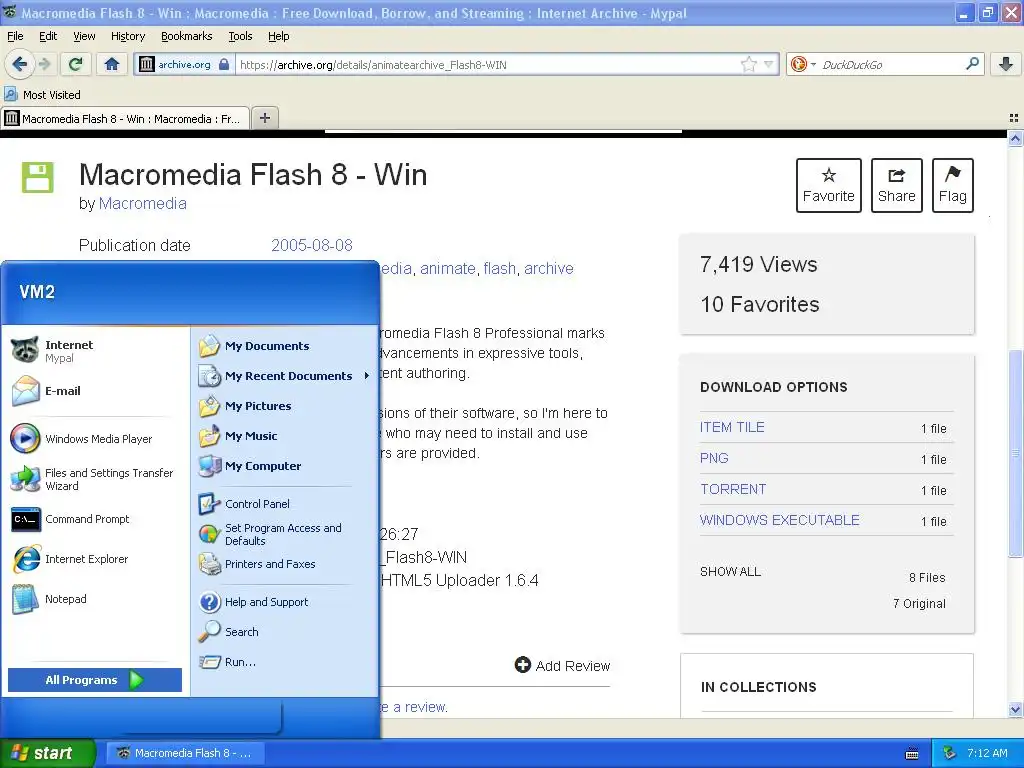Click the archive.org site identity icon

147,64
